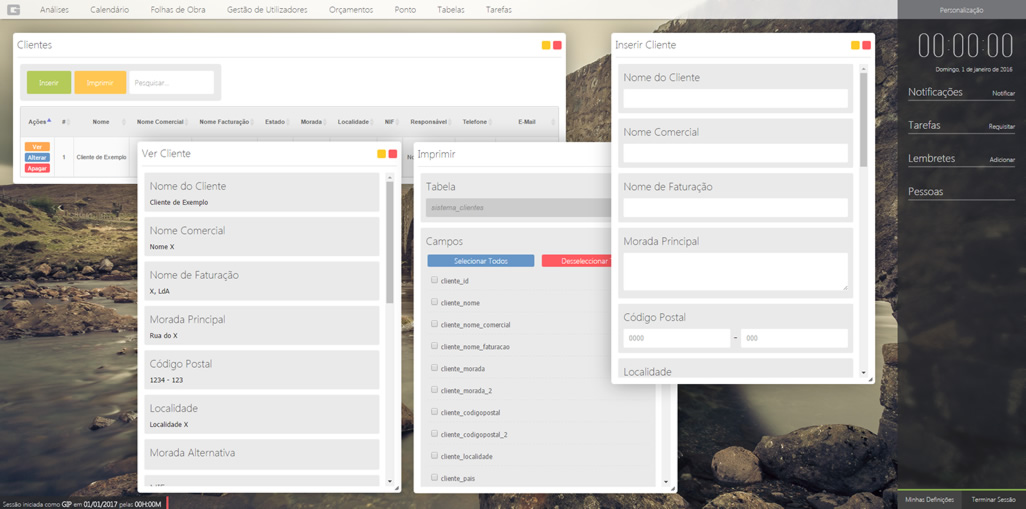Viewport: 1026px width, 509px height.
Task: Open the Tabelas menu
Action: coord(451,10)
